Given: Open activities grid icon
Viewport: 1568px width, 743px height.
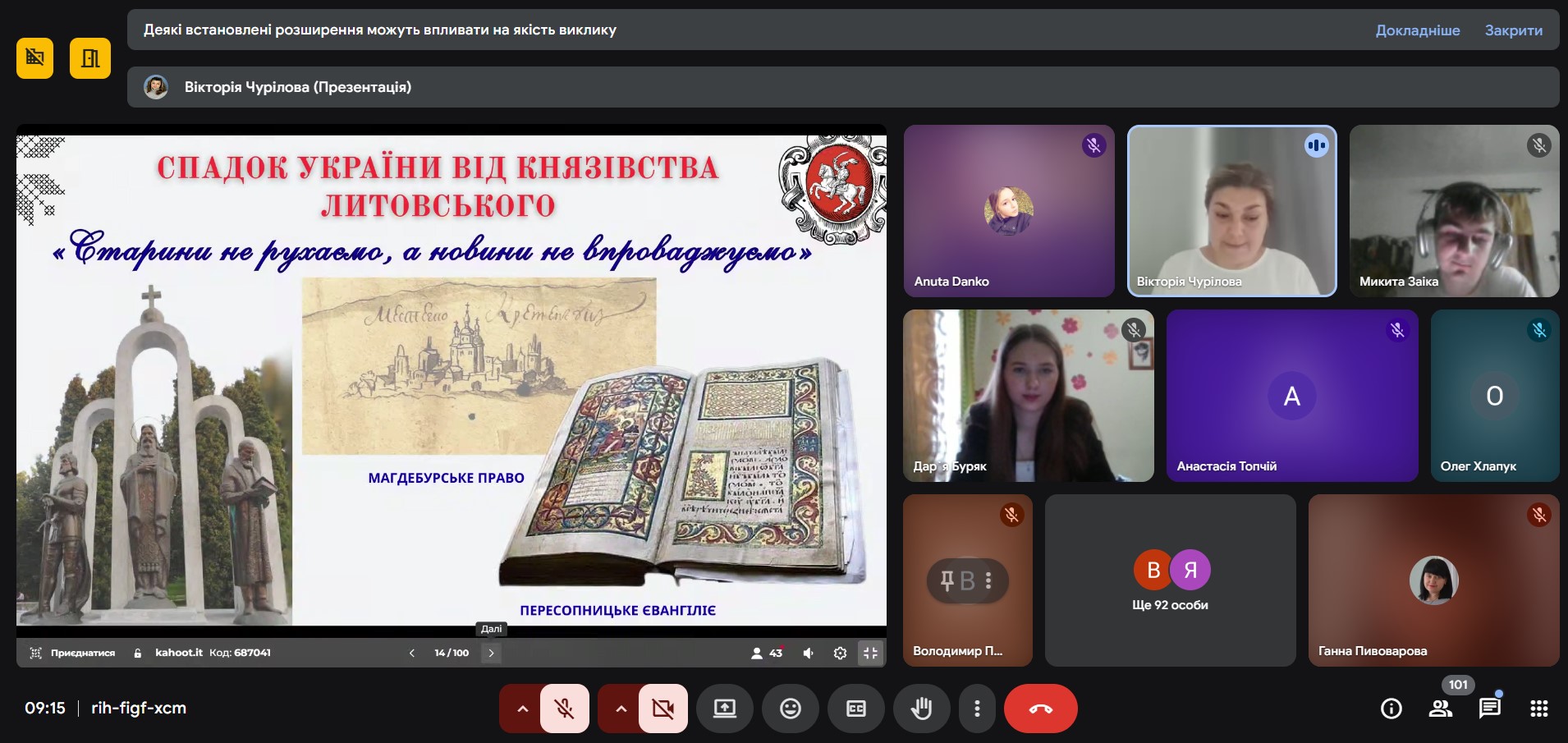Looking at the screenshot, I should click(1539, 709).
